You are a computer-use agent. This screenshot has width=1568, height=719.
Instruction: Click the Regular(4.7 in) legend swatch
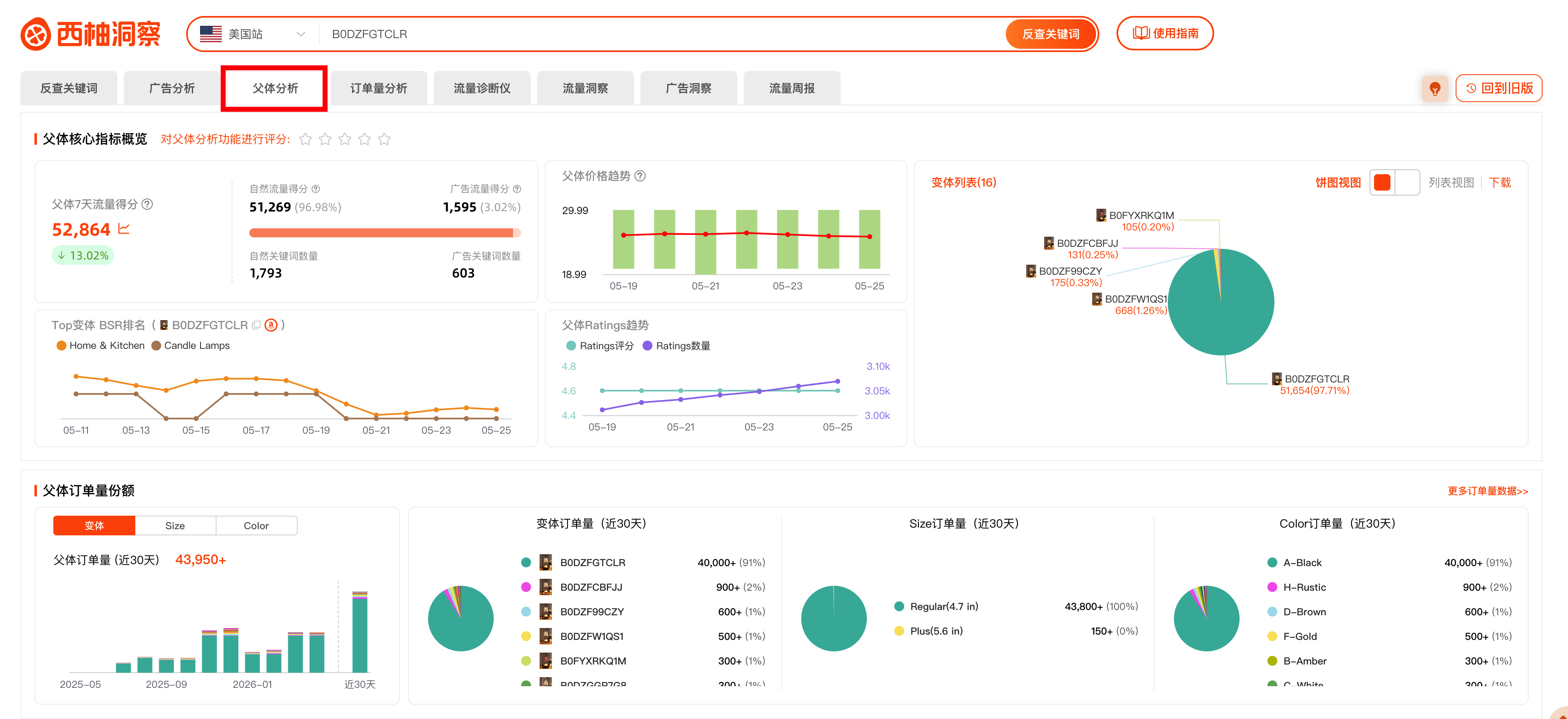click(x=899, y=606)
